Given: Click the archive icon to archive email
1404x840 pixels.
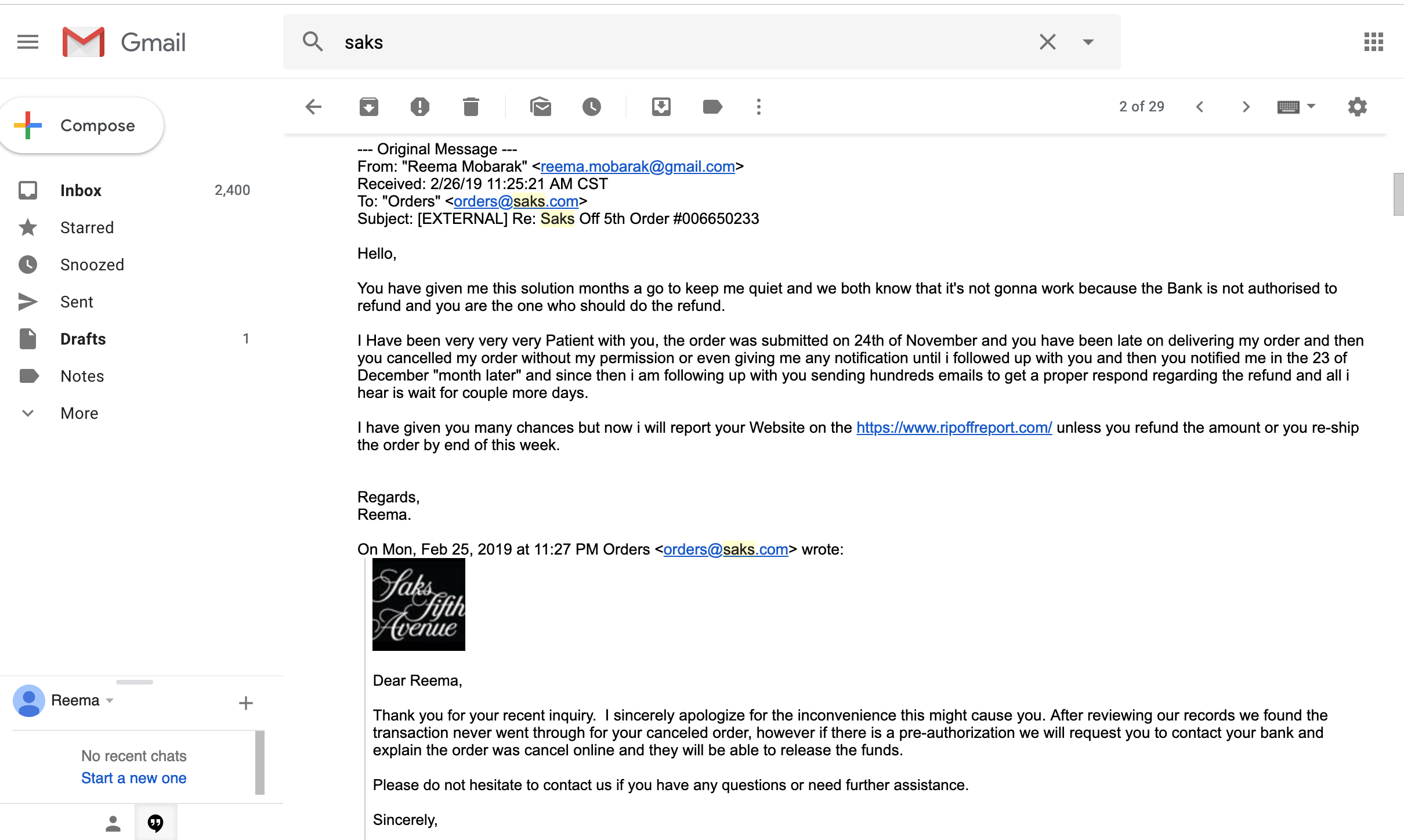Looking at the screenshot, I should click(370, 107).
